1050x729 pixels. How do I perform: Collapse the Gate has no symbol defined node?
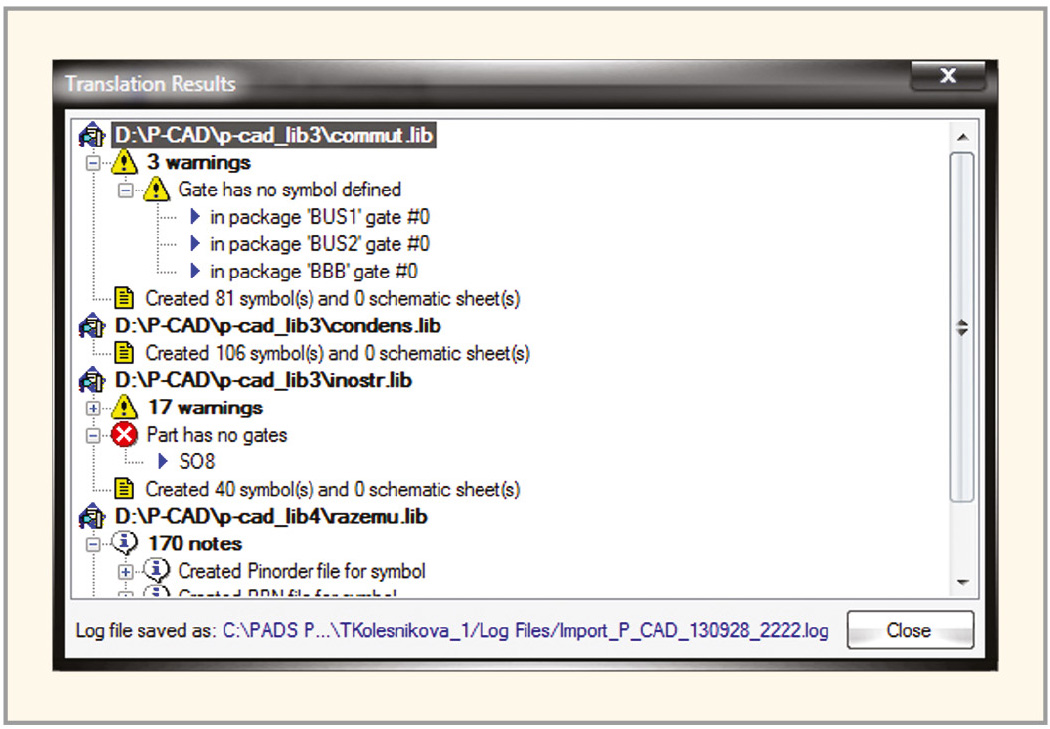(x=126, y=189)
